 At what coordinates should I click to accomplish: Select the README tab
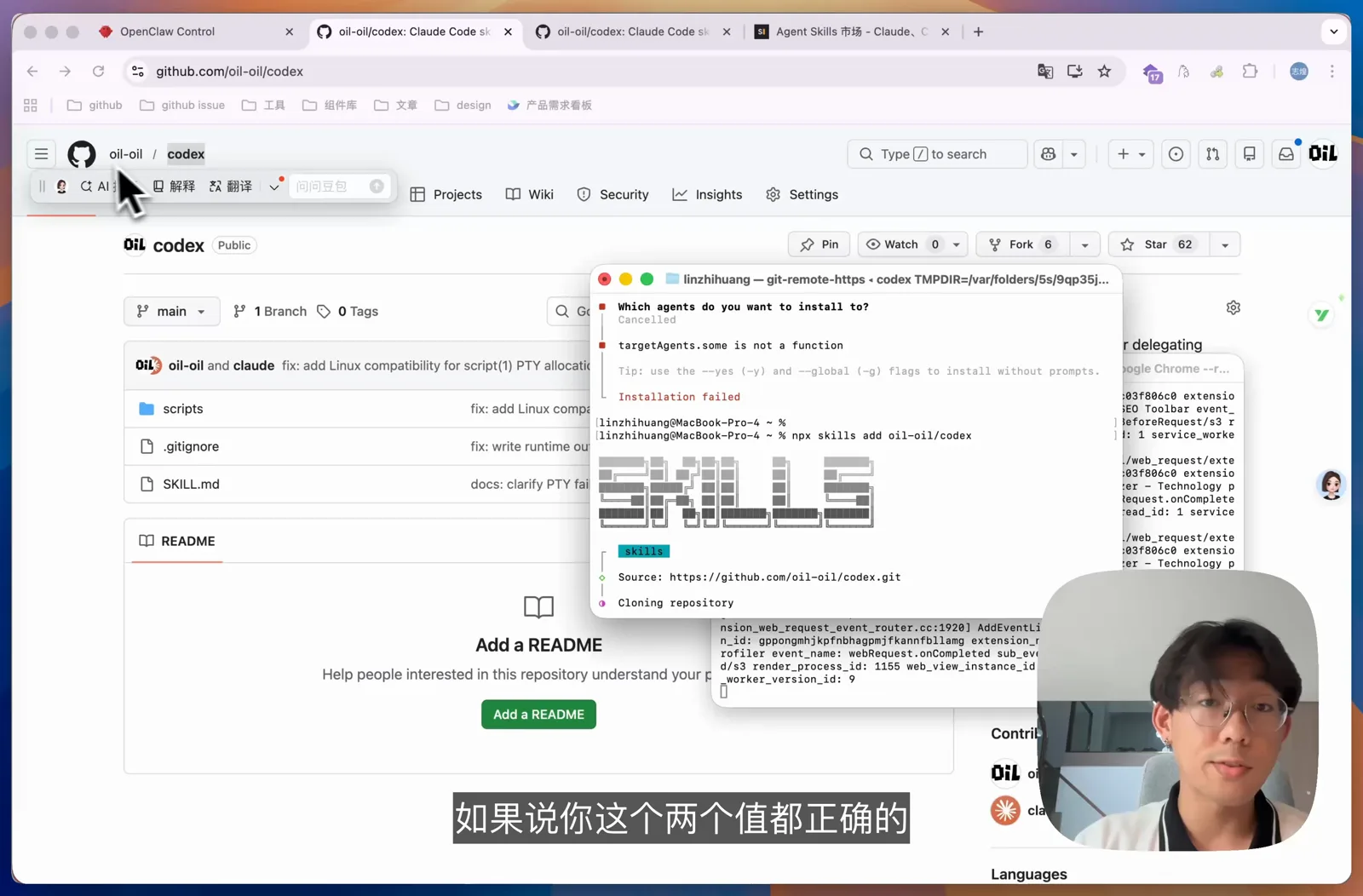[x=177, y=541]
